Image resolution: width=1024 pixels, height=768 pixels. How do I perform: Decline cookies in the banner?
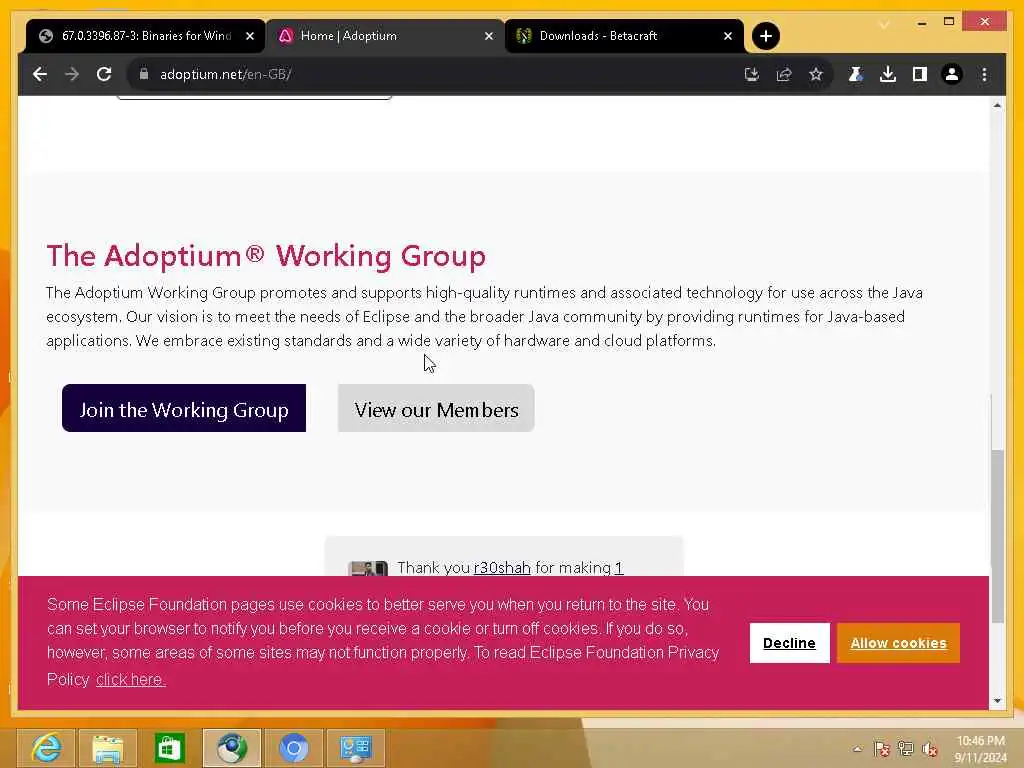click(x=790, y=643)
